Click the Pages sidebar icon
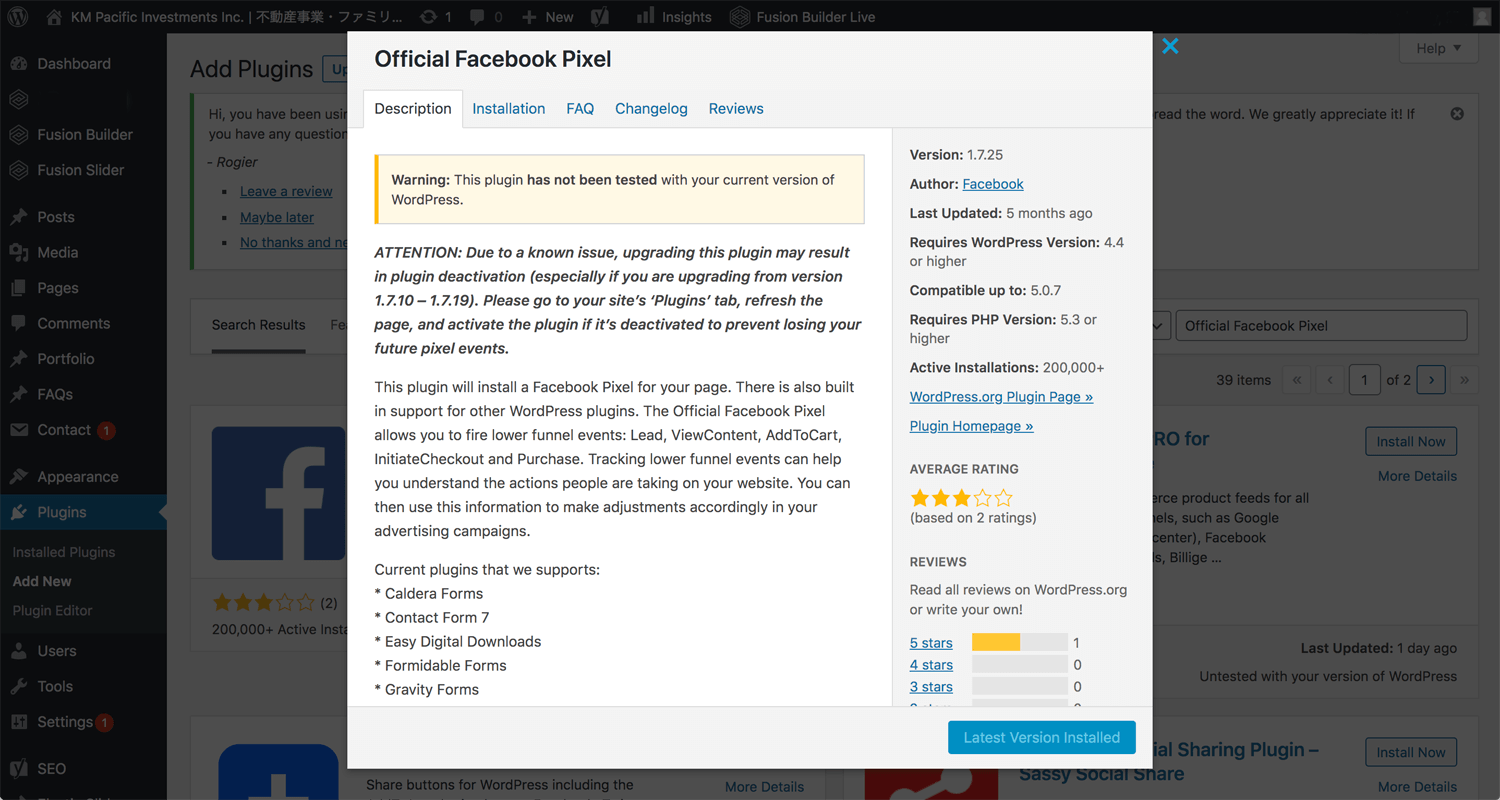Viewport: 1500px width, 800px height. point(19,288)
